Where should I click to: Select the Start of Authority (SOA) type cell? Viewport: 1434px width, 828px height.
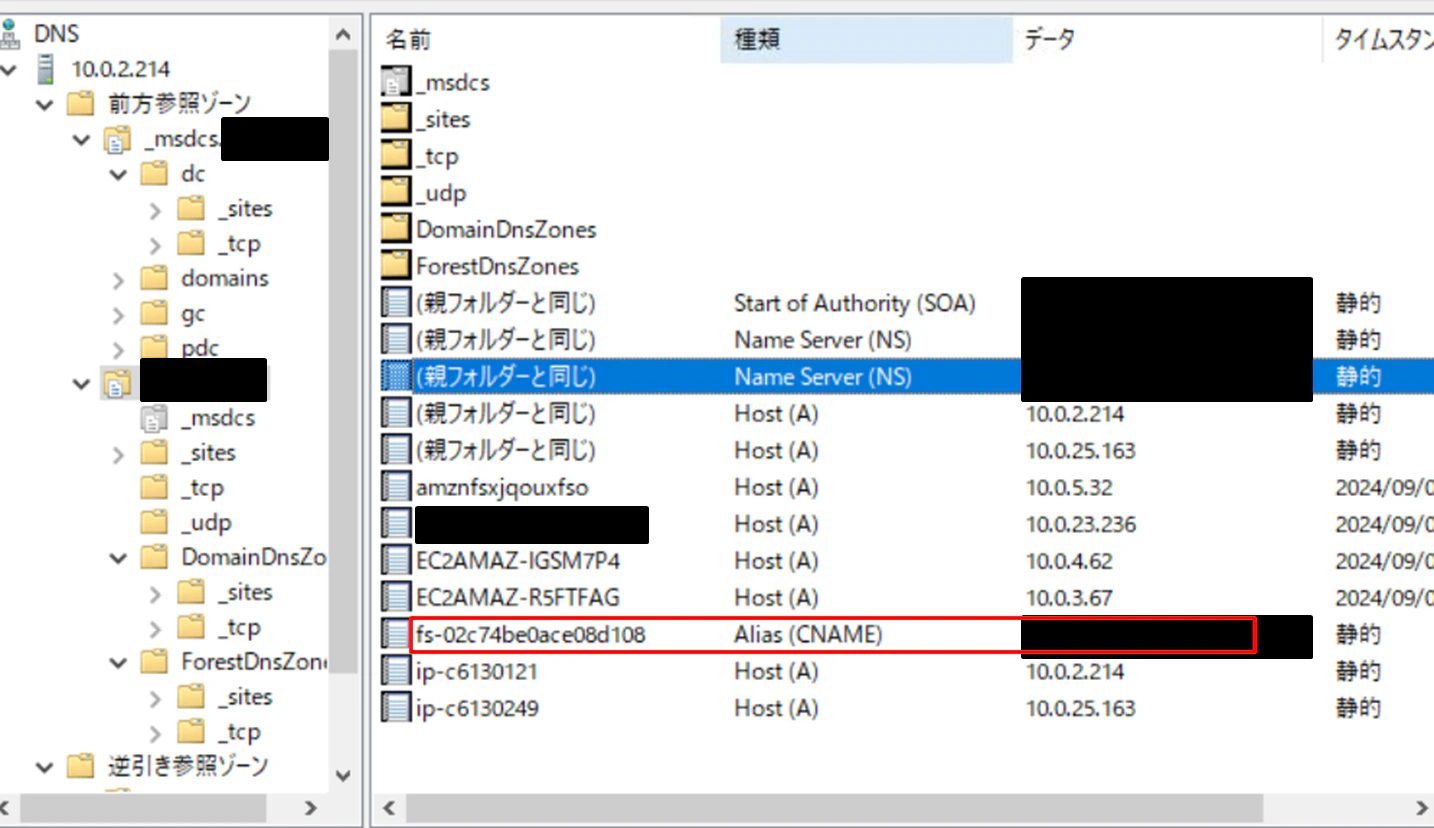coord(854,303)
